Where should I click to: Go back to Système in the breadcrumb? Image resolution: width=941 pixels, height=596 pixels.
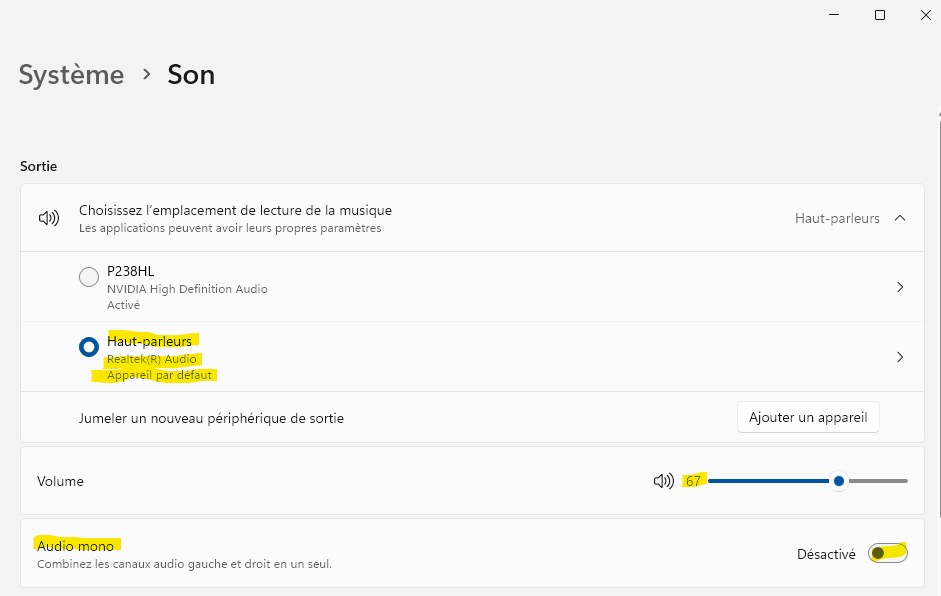pyautogui.click(x=71, y=75)
